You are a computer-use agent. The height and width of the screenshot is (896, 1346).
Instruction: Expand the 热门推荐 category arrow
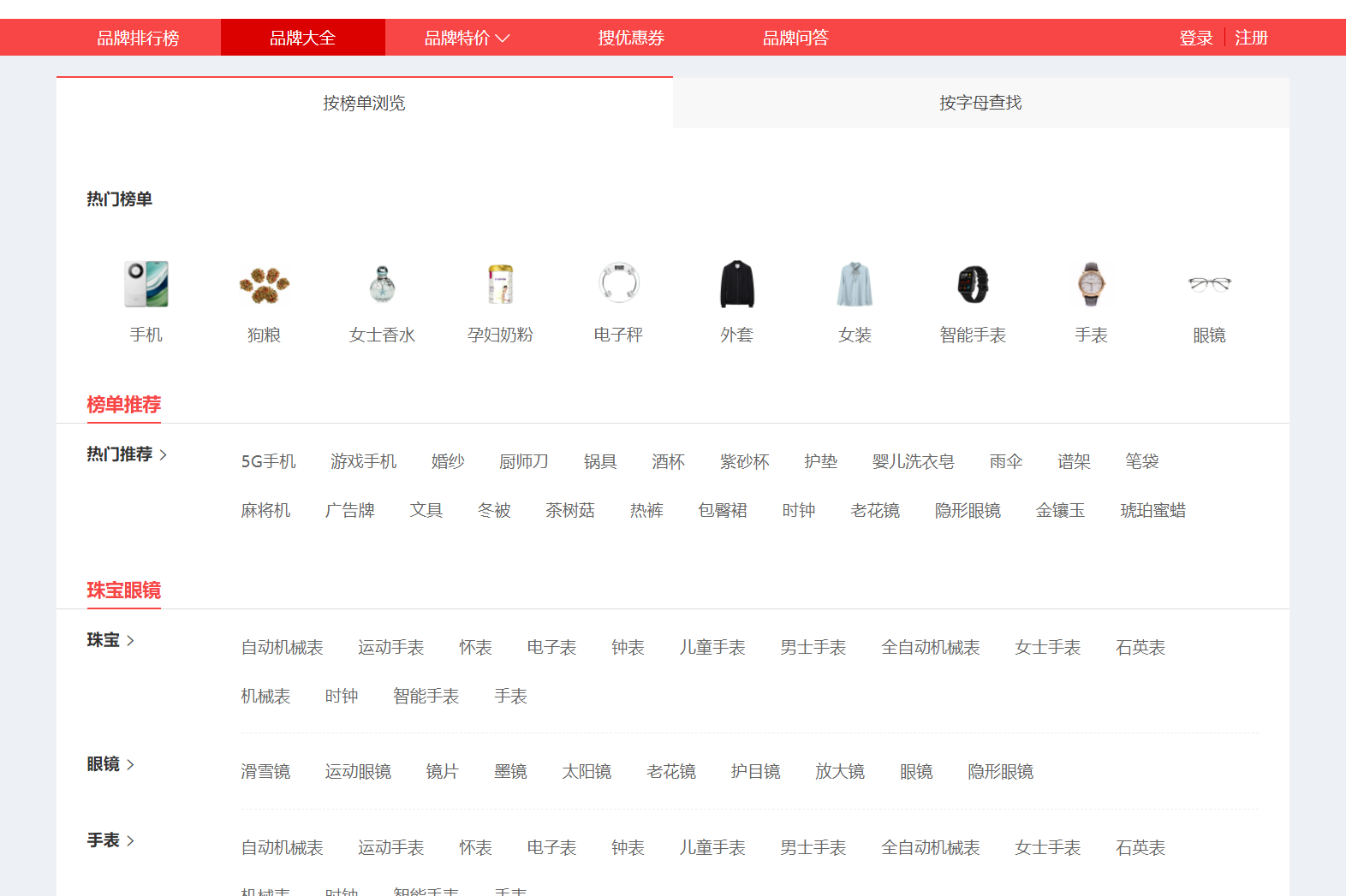(163, 454)
